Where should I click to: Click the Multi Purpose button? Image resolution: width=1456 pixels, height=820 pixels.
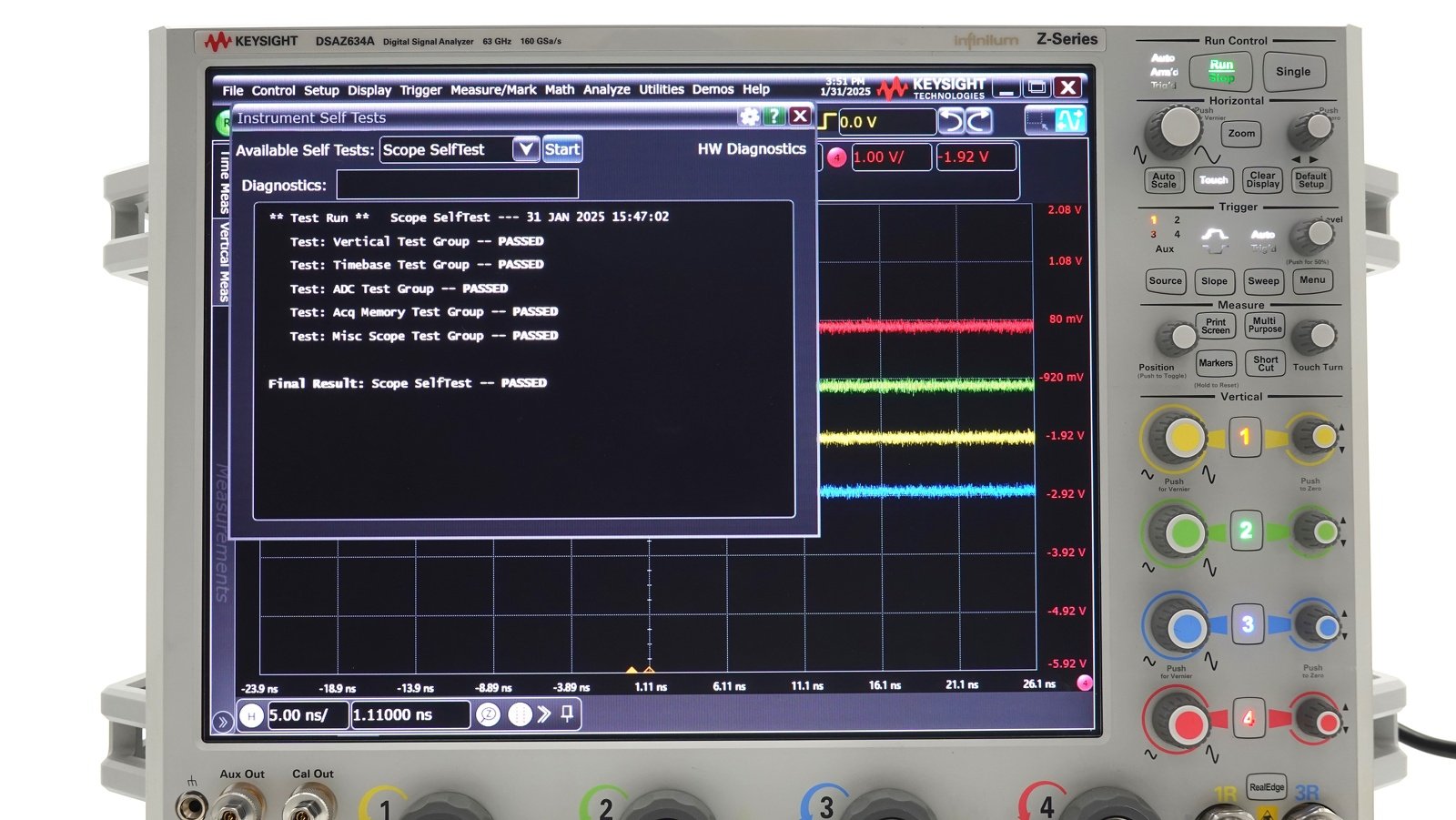tap(1265, 325)
